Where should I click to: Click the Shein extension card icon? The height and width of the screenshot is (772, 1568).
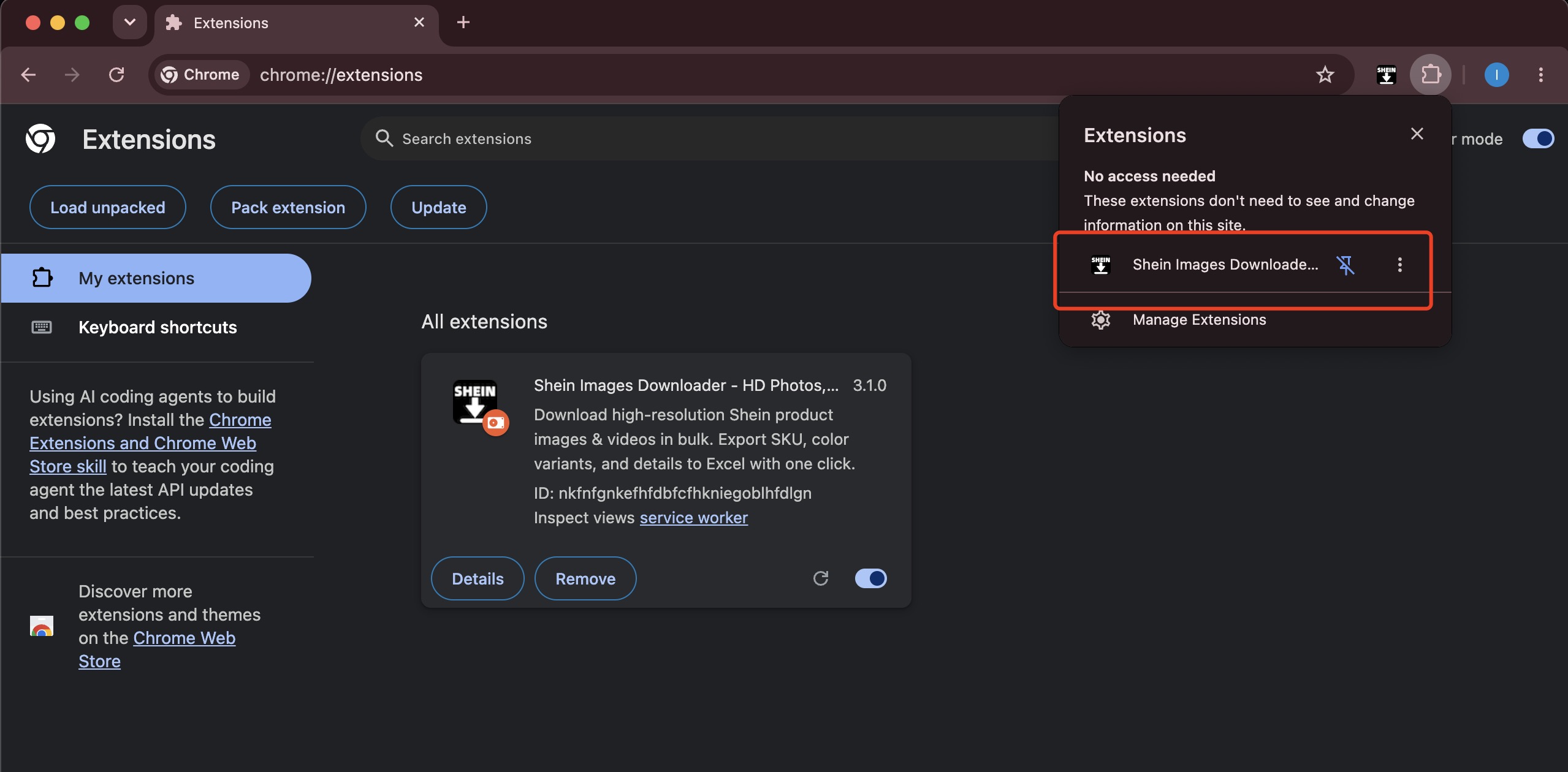(475, 402)
